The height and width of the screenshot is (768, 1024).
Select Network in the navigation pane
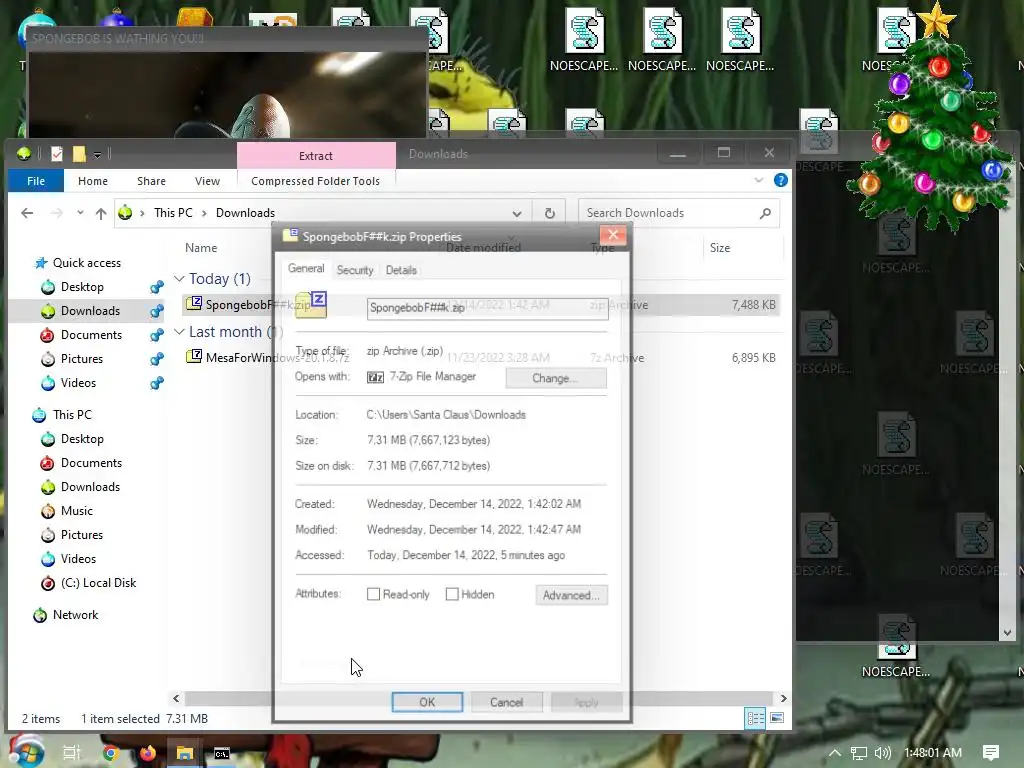point(75,615)
